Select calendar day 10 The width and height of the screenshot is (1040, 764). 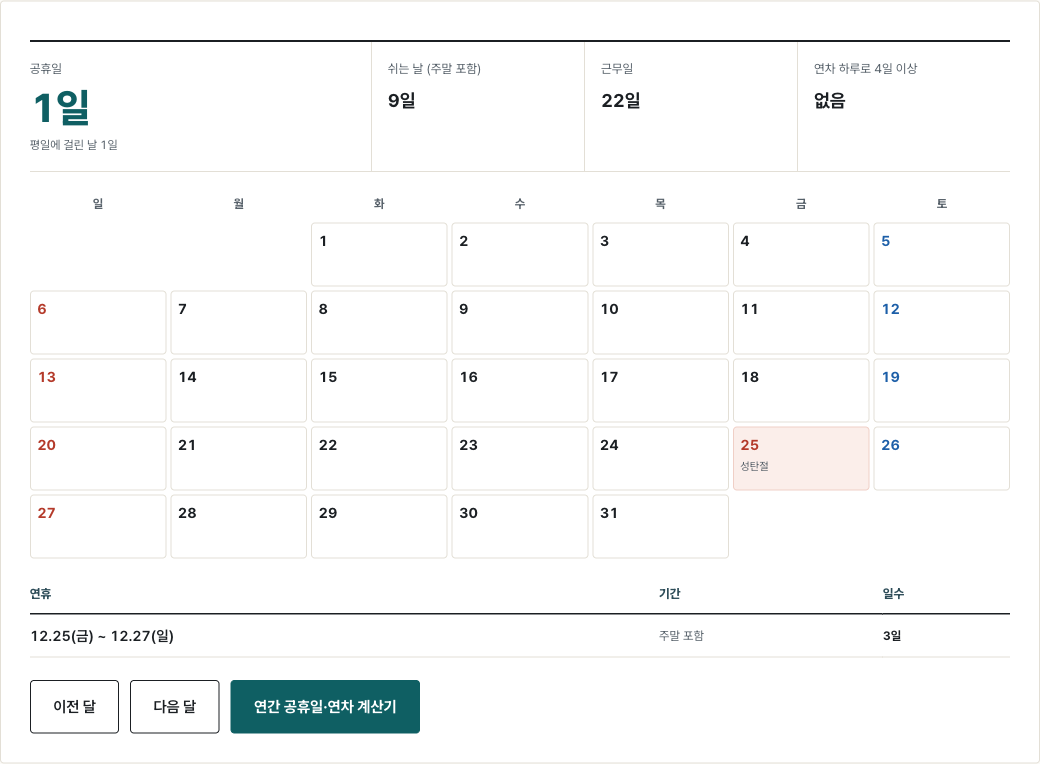tap(661, 322)
